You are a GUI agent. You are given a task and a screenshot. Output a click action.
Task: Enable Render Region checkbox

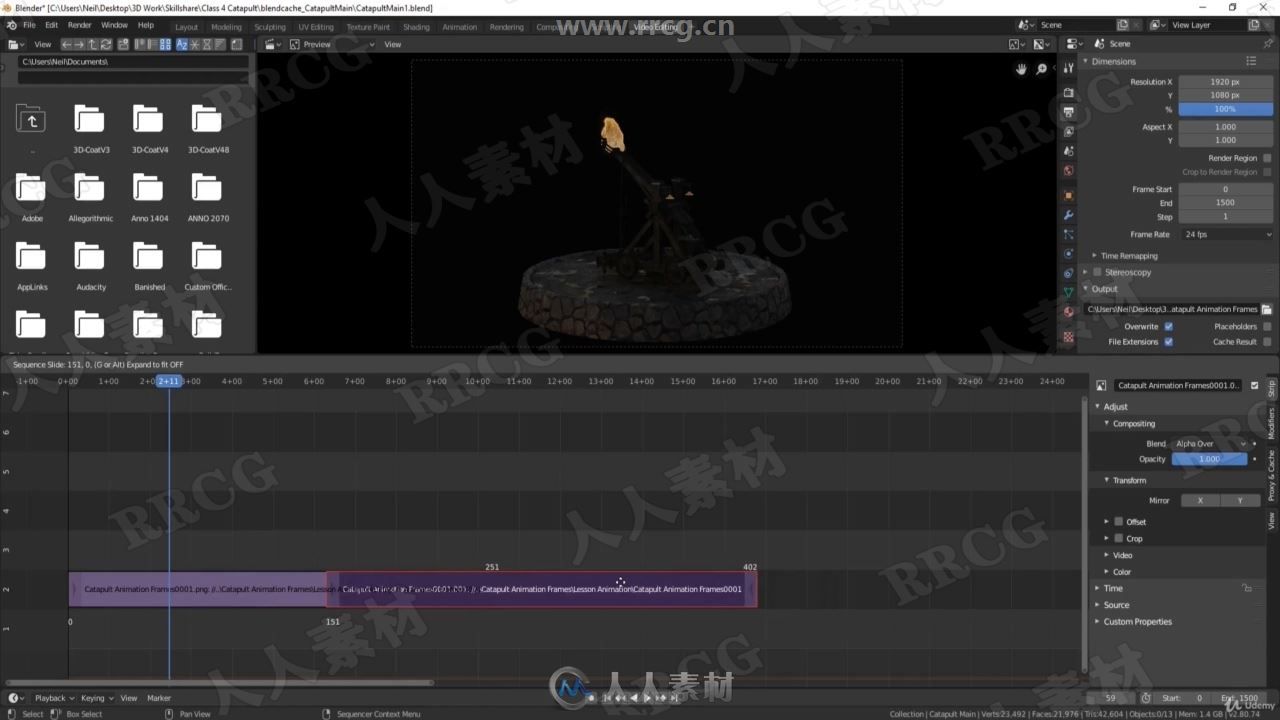coord(1267,158)
